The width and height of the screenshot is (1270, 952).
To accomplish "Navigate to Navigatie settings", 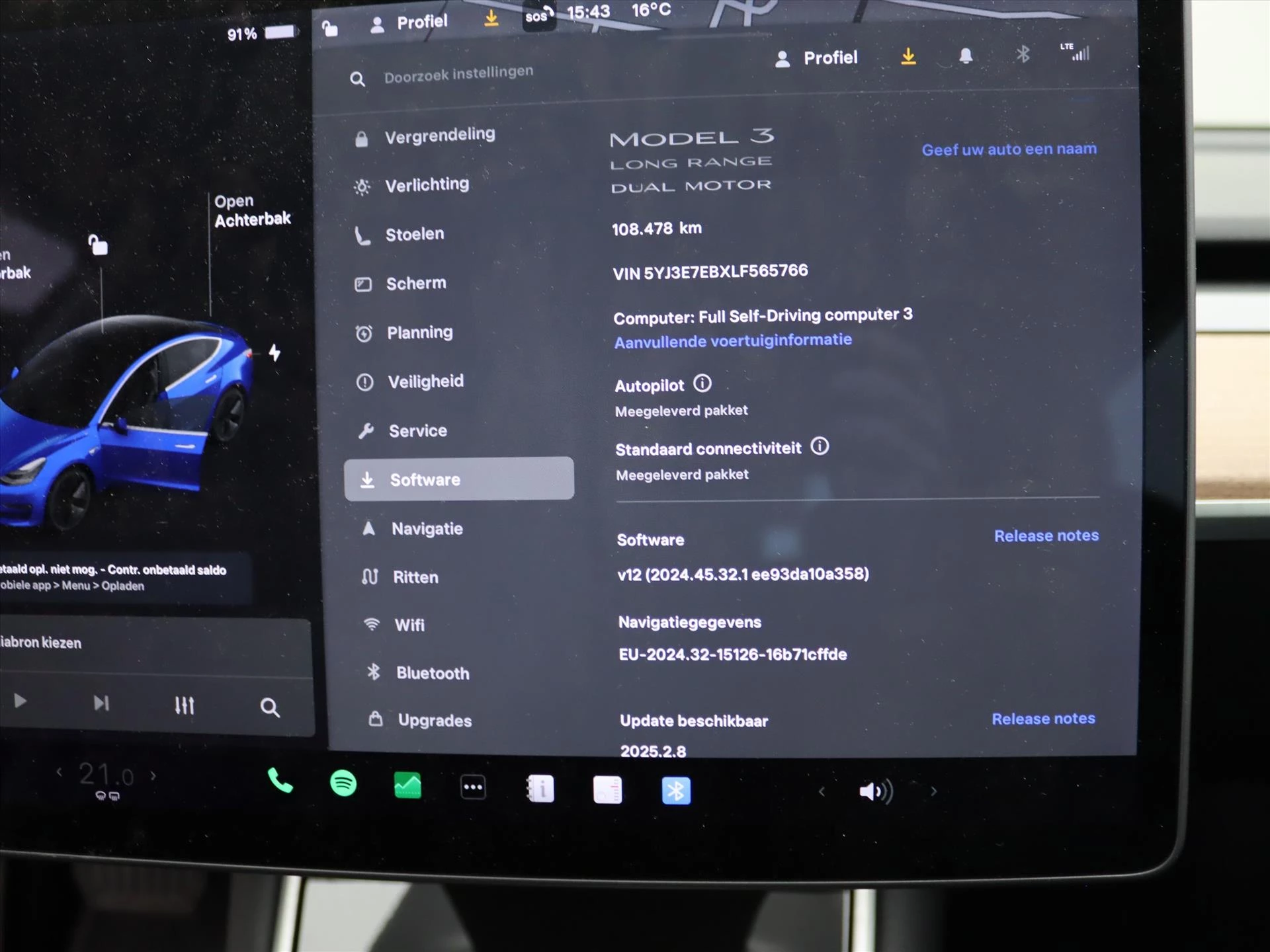I will click(x=428, y=528).
